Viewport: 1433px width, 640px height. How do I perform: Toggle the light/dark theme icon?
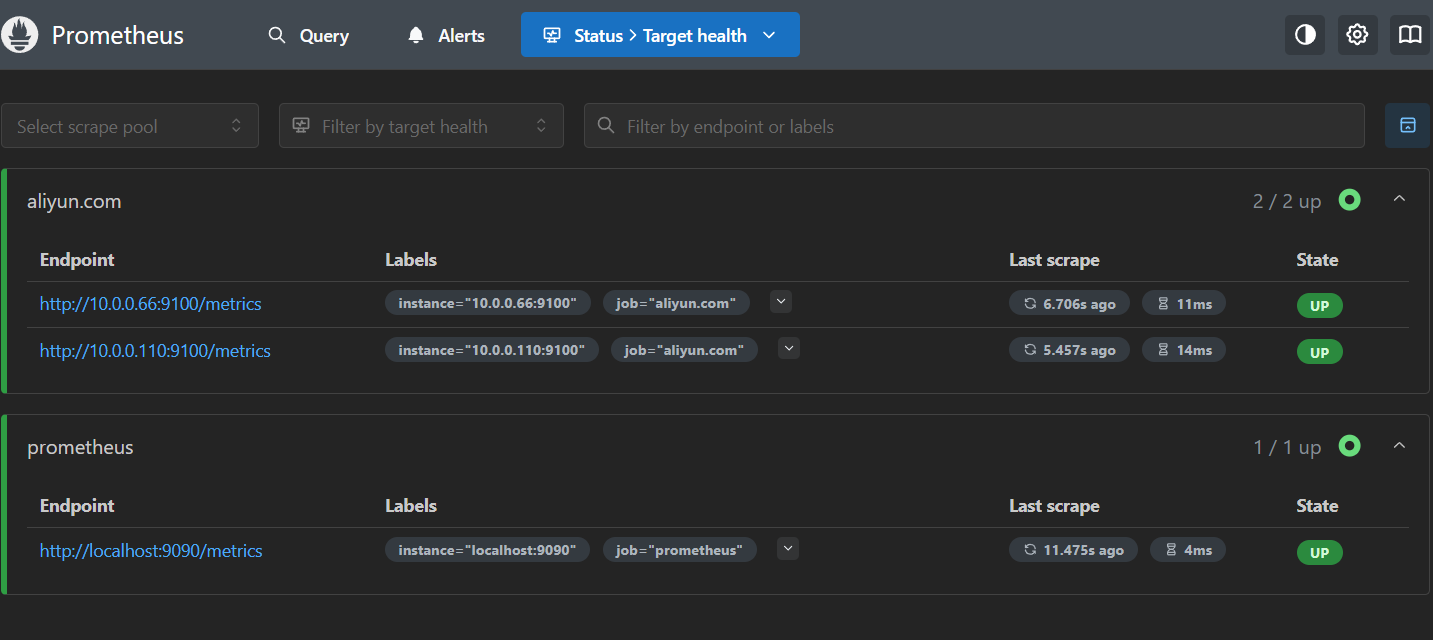pyautogui.click(x=1305, y=35)
